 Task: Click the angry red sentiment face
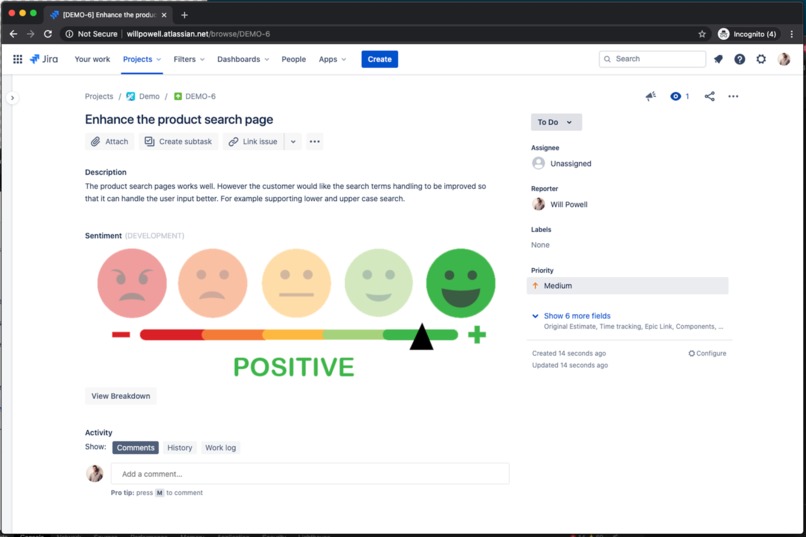132,283
